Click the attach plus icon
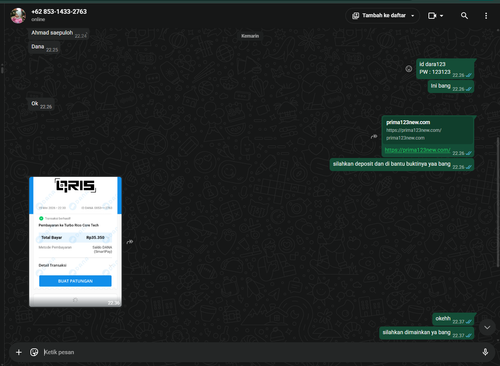Viewport: 500px width, 366px height. click(19, 352)
